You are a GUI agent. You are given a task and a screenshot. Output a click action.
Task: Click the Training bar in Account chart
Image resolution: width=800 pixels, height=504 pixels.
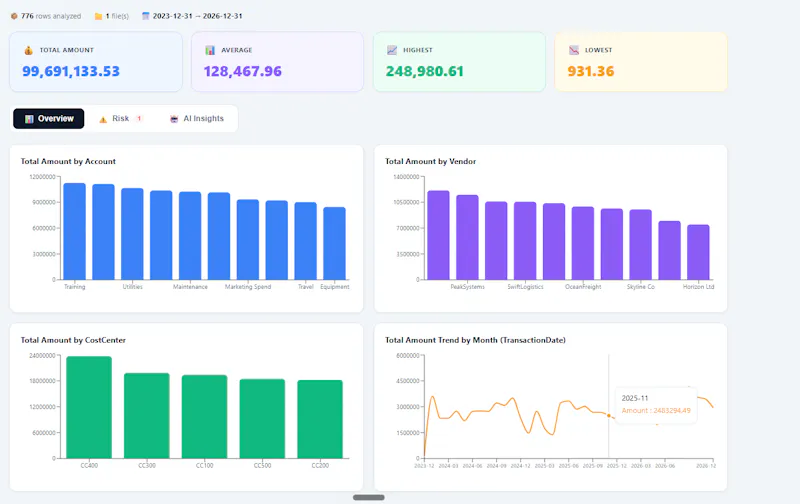coord(74,231)
